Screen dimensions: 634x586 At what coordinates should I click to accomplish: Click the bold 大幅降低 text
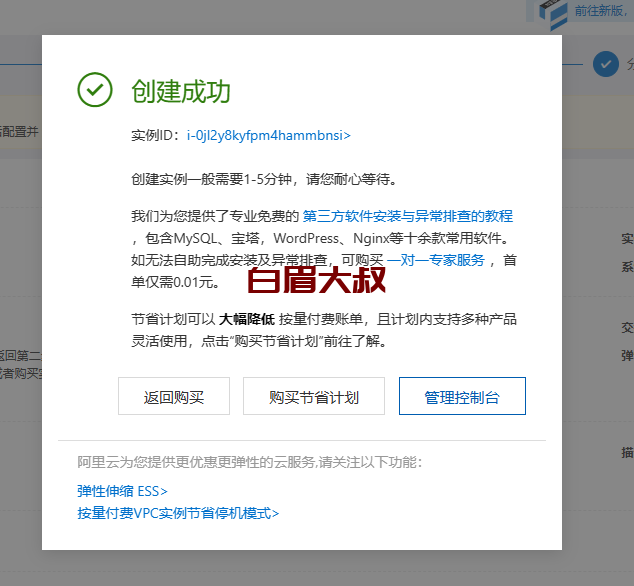pyautogui.click(x=247, y=319)
